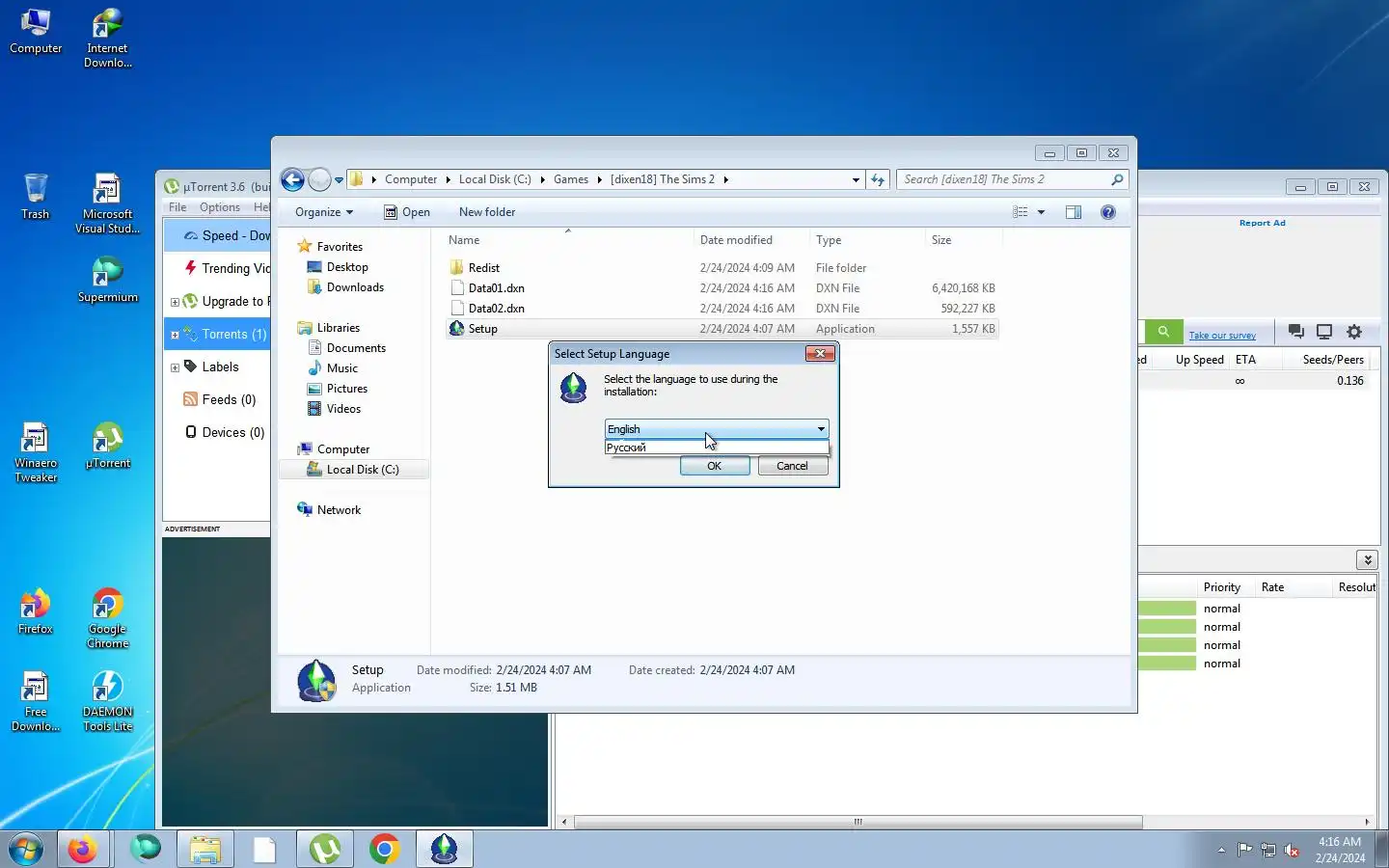Open Internet Download Manager desktop icon
Screen dimensions: 1389x868
pyautogui.click(x=107, y=39)
